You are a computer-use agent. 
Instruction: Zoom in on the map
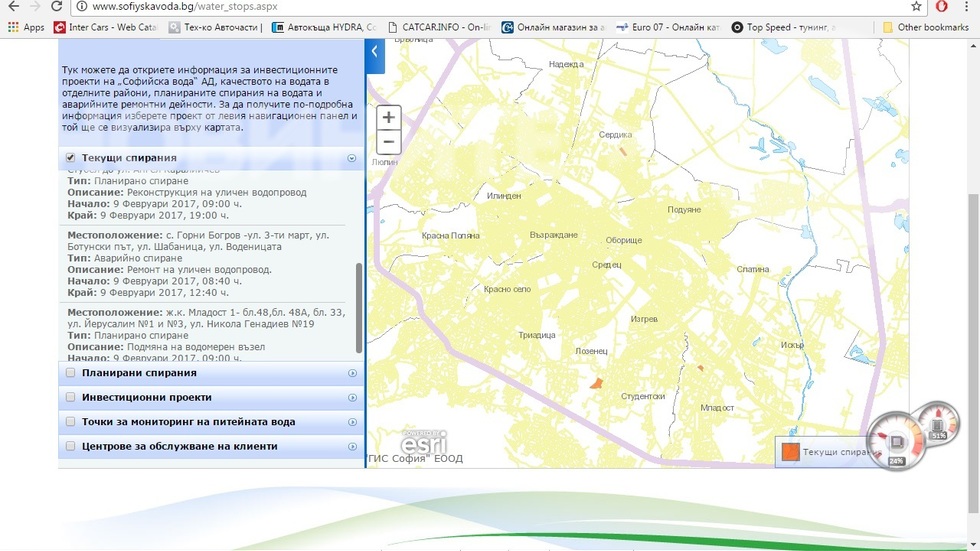click(x=389, y=118)
